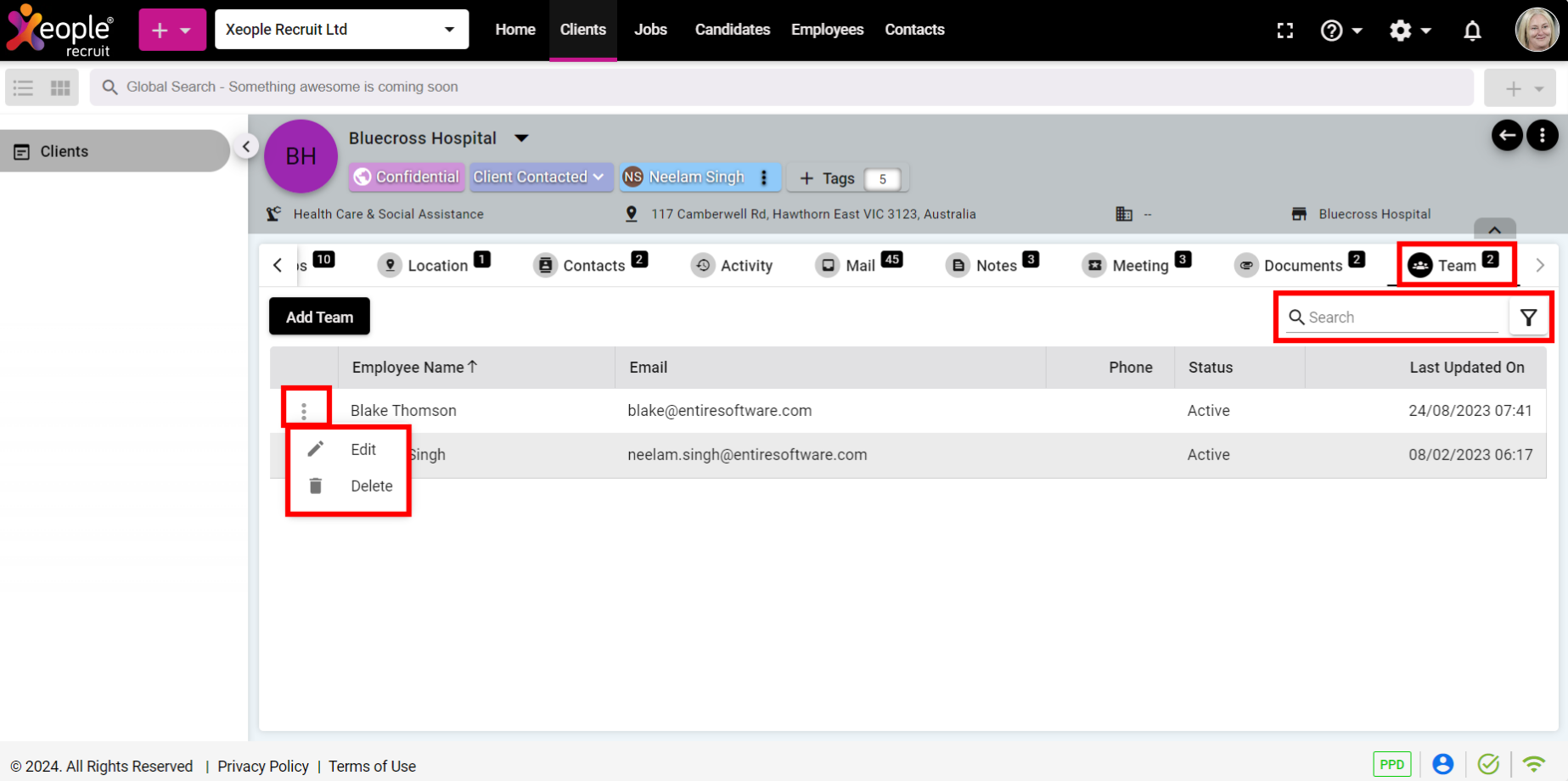1568x781 pixels.
Task: Open options dots next to Neelam Singh chip
Action: click(x=764, y=177)
